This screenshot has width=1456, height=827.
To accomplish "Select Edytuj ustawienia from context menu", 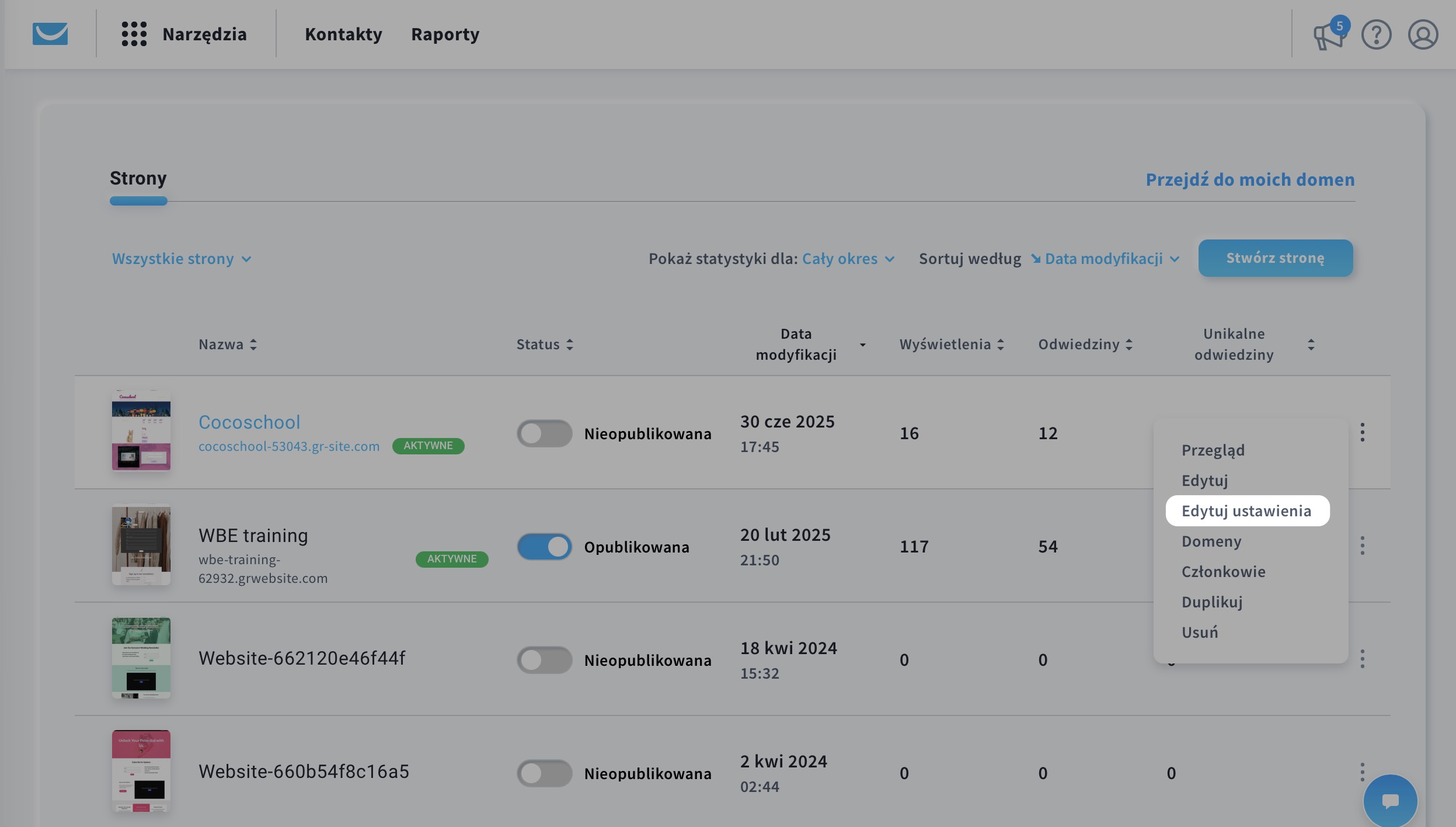I will pos(1246,511).
